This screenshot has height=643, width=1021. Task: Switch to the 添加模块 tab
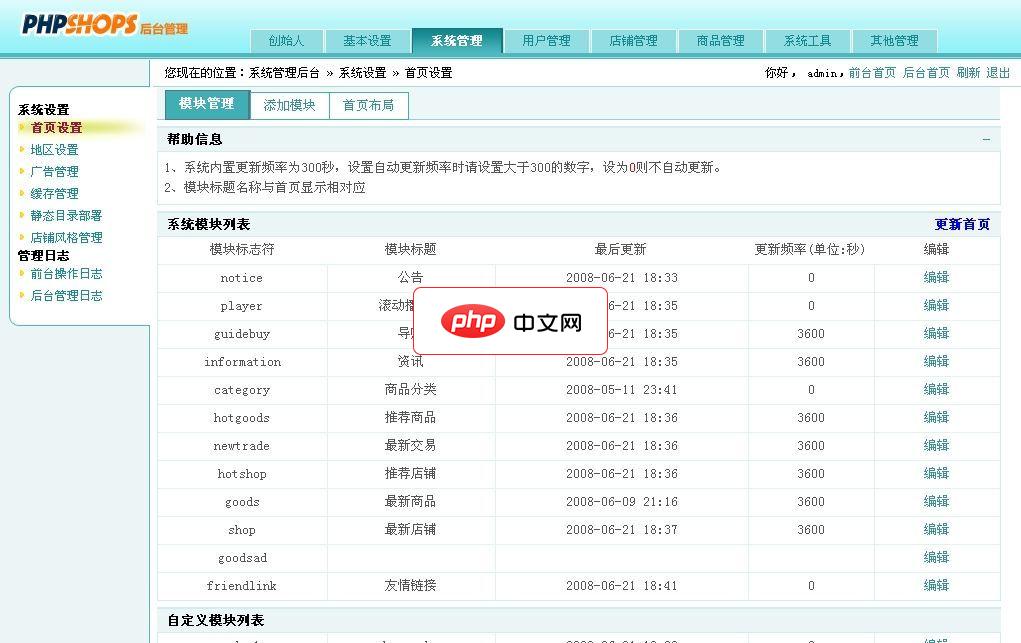pos(289,104)
